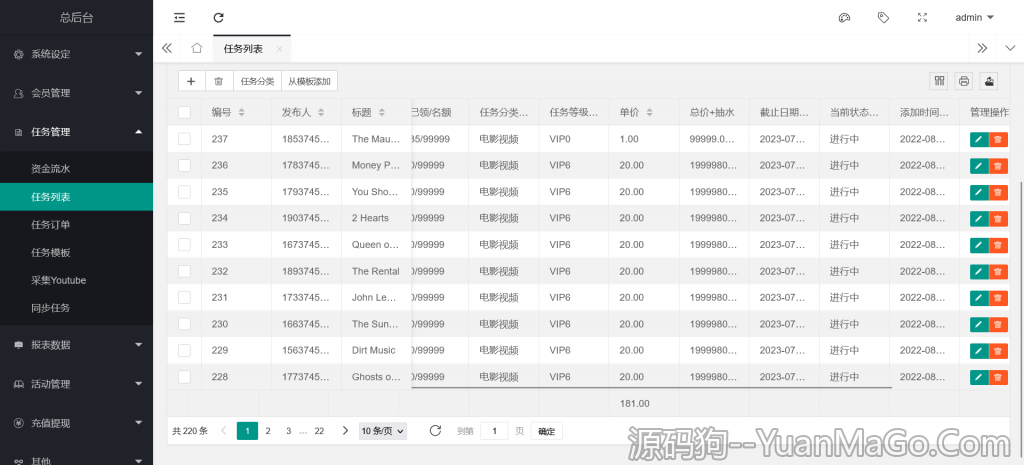Check the row for task 230
This screenshot has width=1024, height=465.
(184, 324)
